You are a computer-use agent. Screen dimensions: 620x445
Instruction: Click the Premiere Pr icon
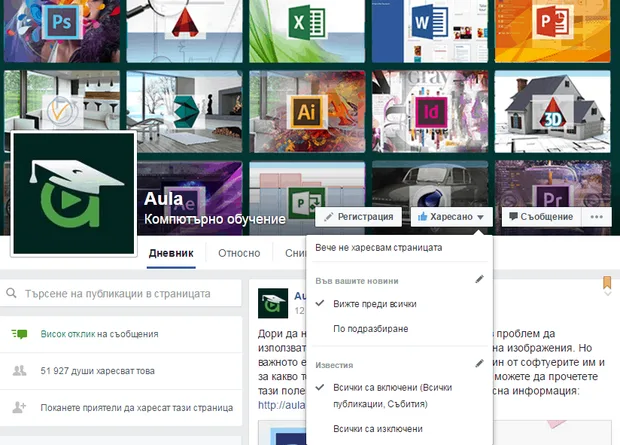[x=552, y=197]
